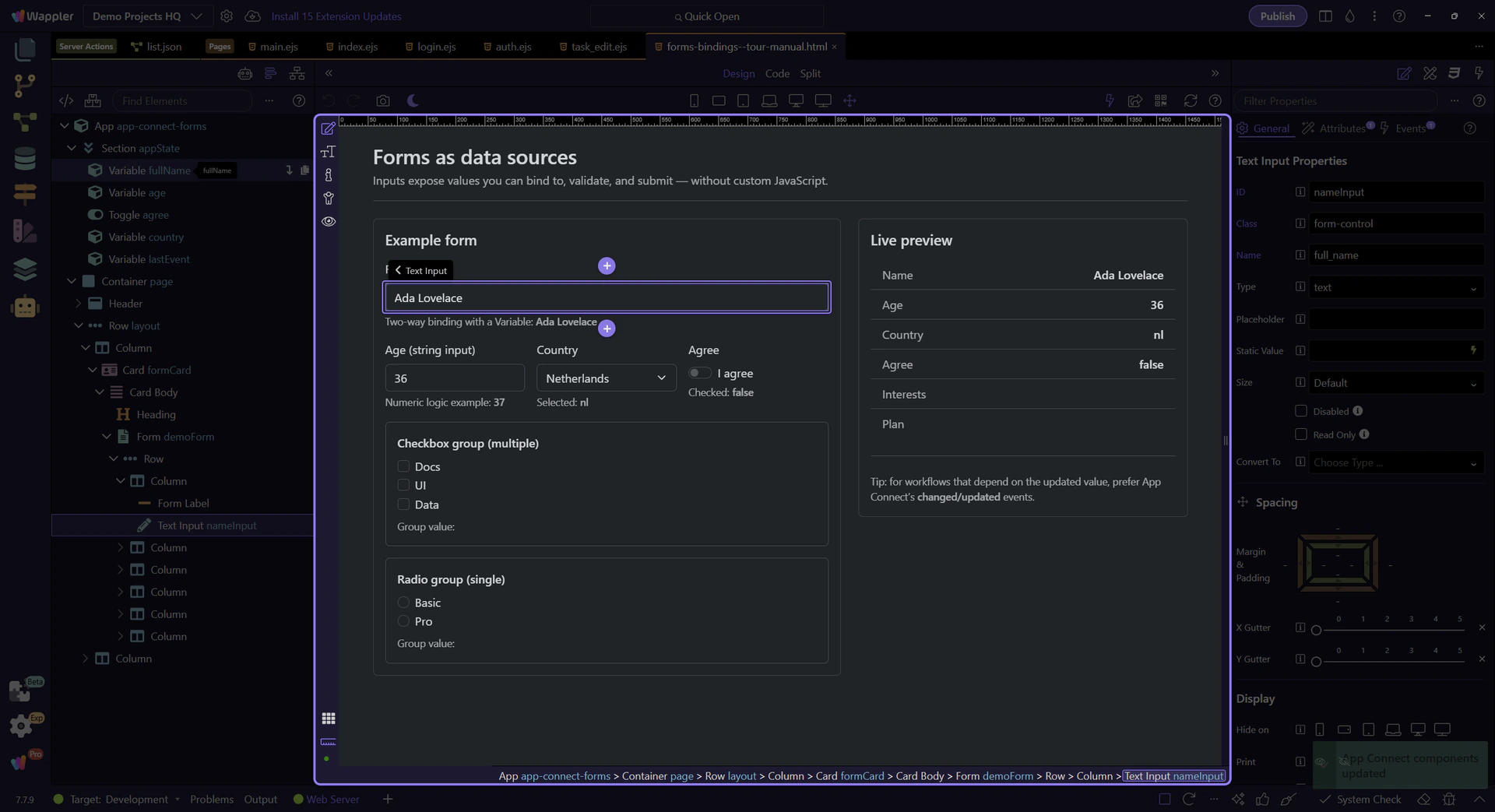
Task: Click the camera screenshot icon in design toolbar
Action: pos(382,101)
